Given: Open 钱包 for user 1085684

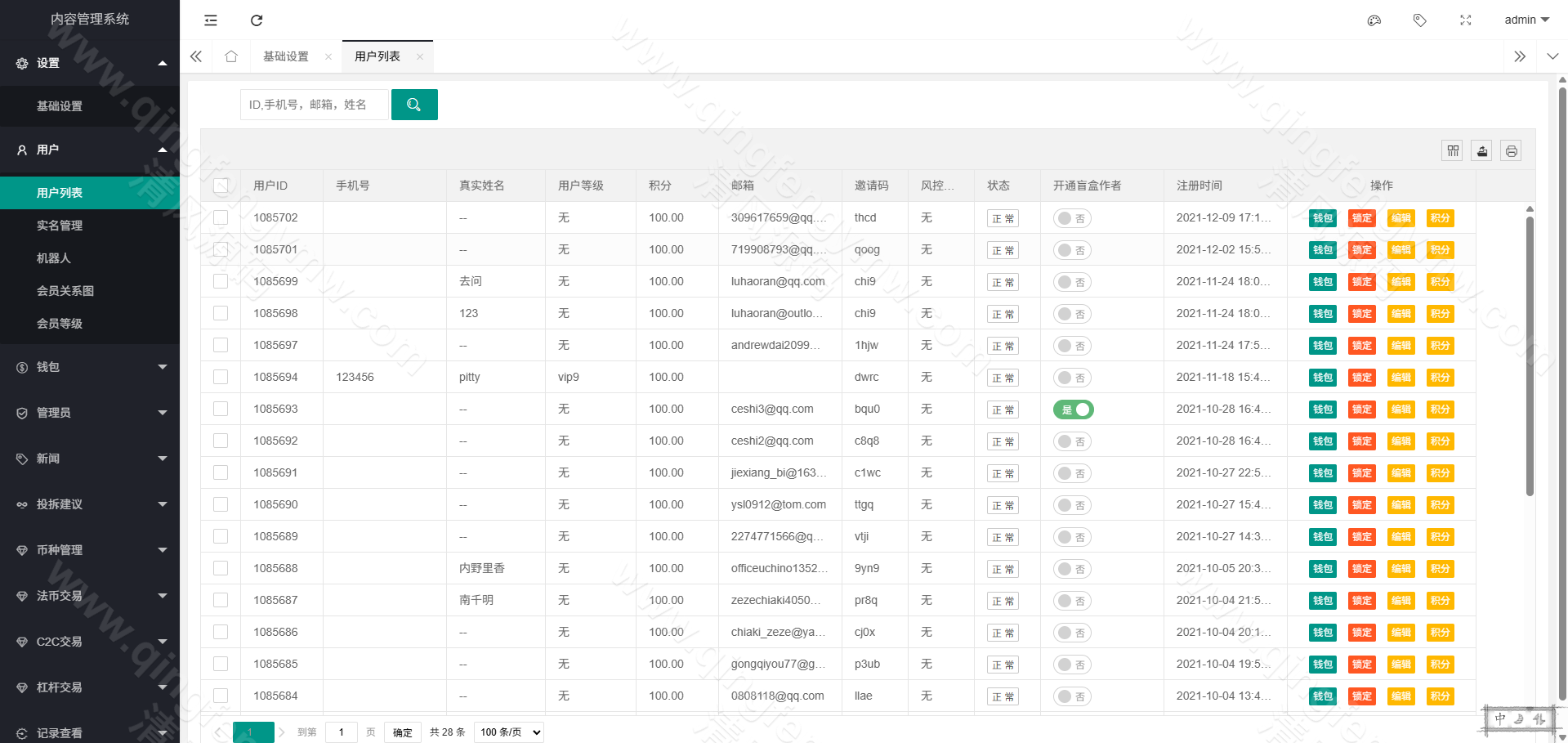Looking at the screenshot, I should [1323, 696].
